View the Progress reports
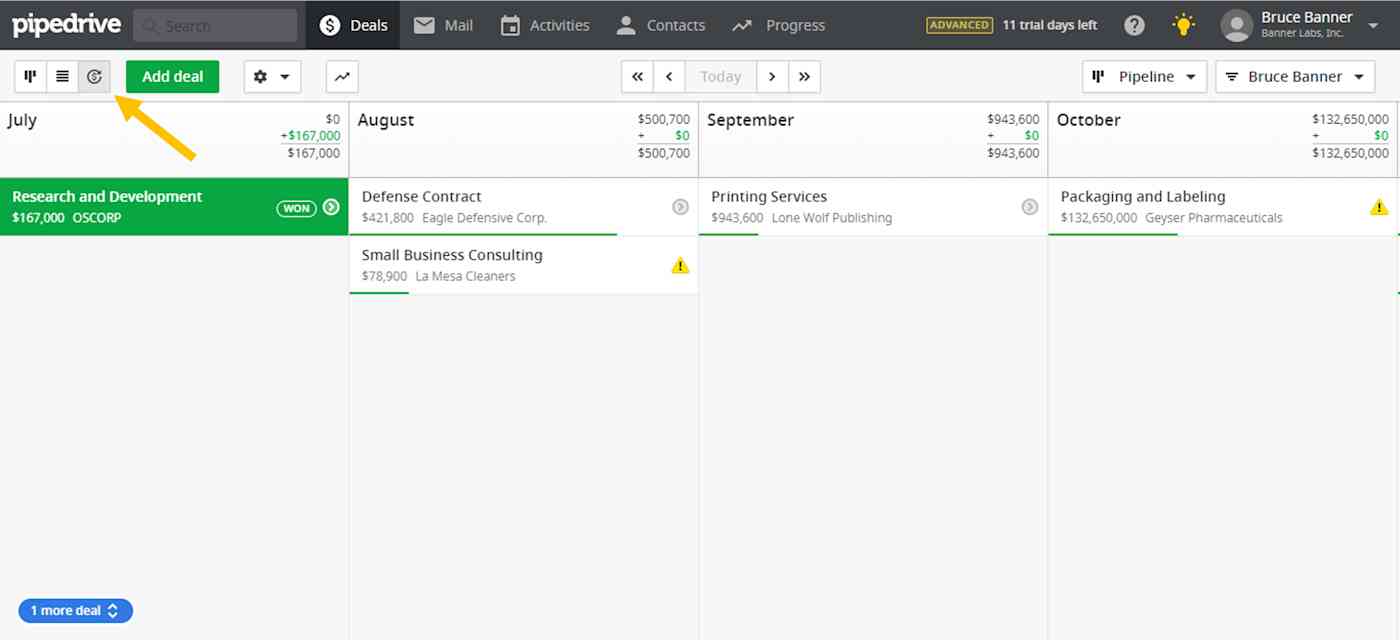The width and height of the screenshot is (1400, 640). click(779, 25)
